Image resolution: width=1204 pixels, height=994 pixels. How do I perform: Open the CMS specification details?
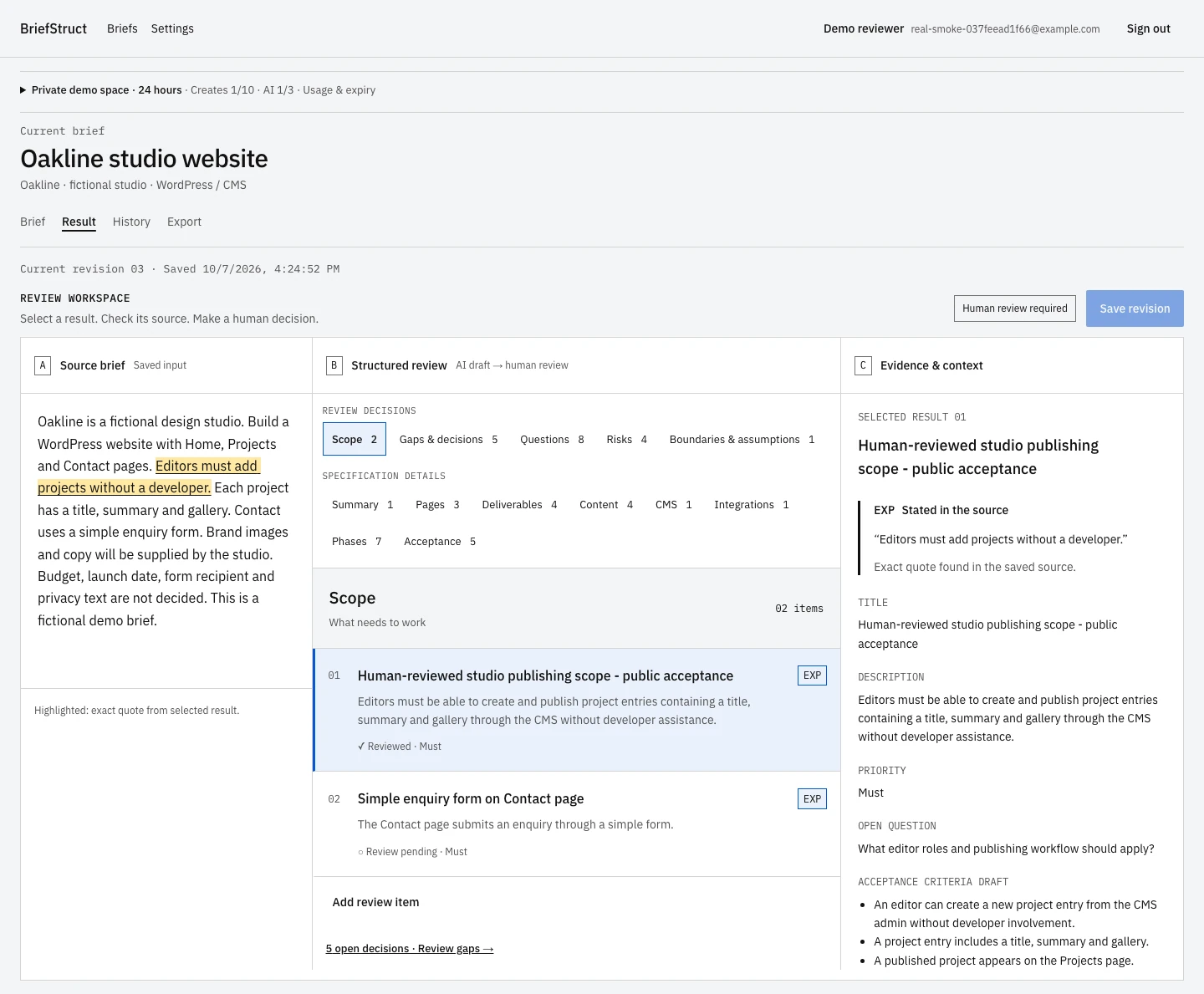click(x=673, y=505)
